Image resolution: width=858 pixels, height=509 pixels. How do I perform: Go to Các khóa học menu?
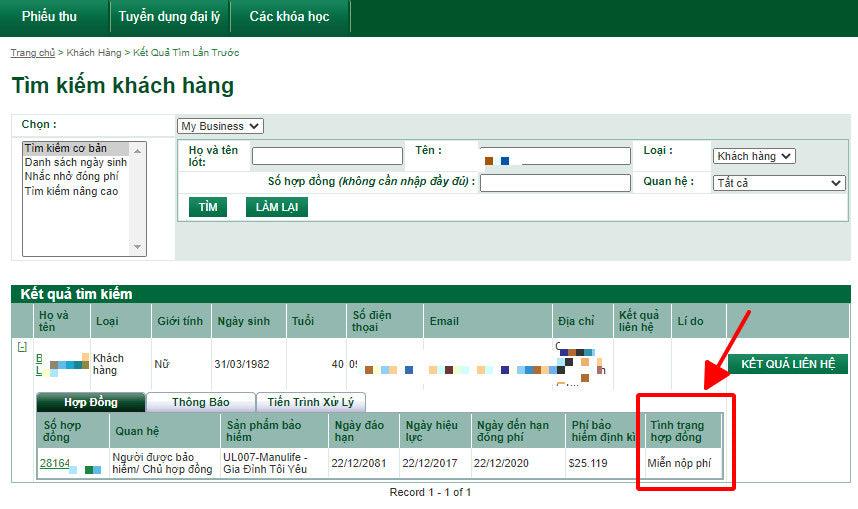point(289,16)
